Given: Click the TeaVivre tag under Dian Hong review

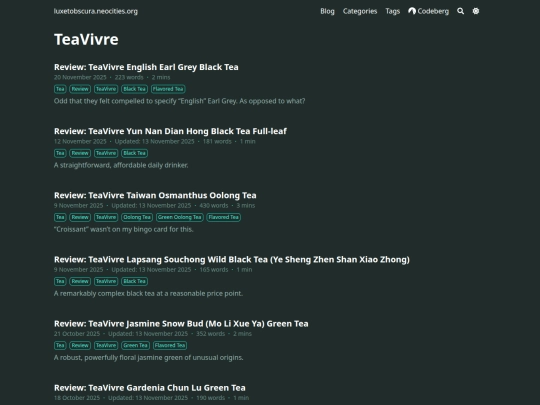Looking at the screenshot, I should pyautogui.click(x=106, y=153).
